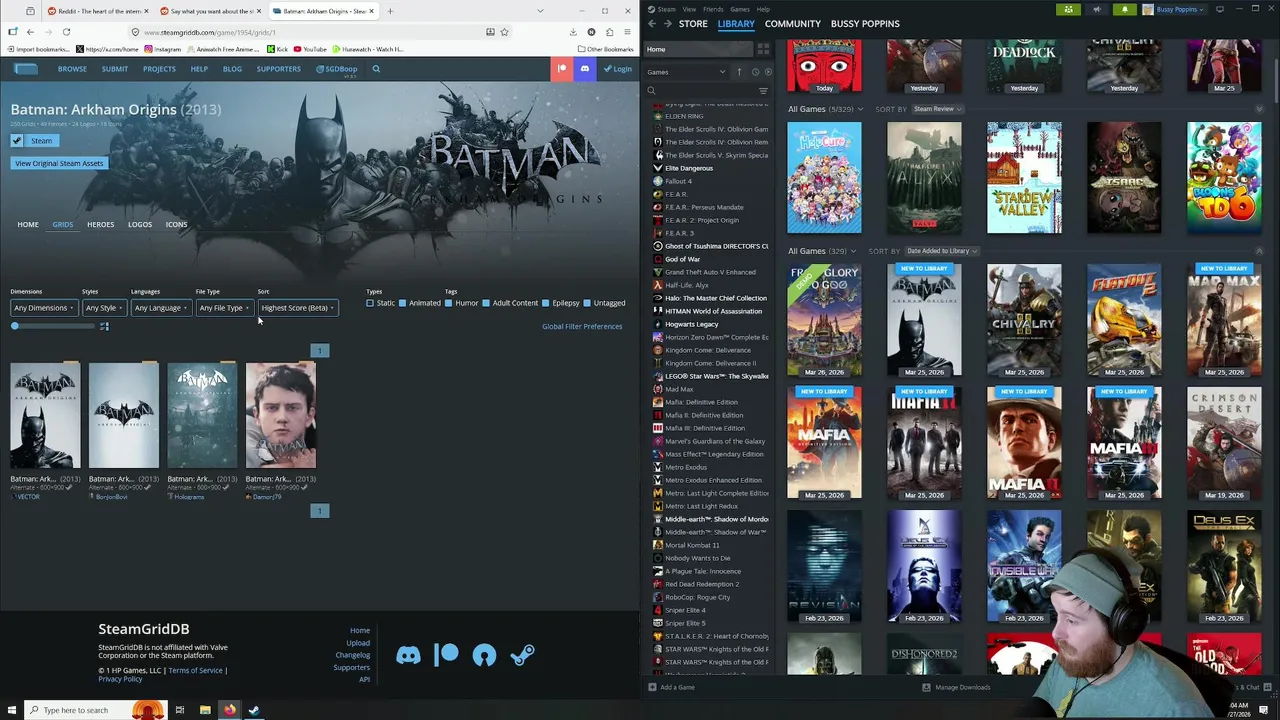
Task: Toggle the Epilepsy tag checkbox
Action: (546, 303)
